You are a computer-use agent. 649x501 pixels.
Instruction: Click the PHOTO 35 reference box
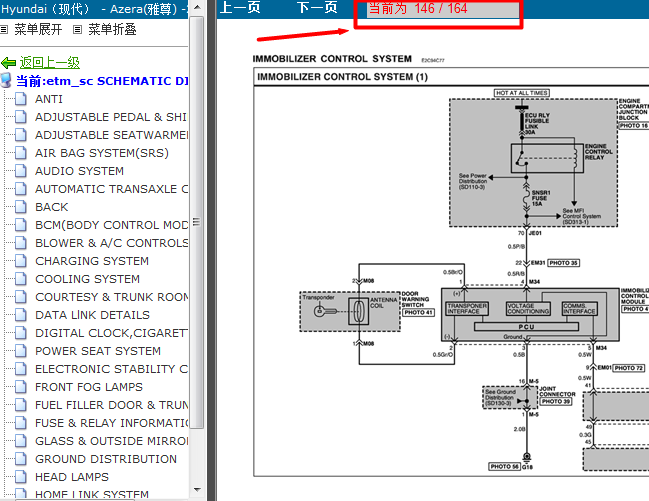[563, 263]
